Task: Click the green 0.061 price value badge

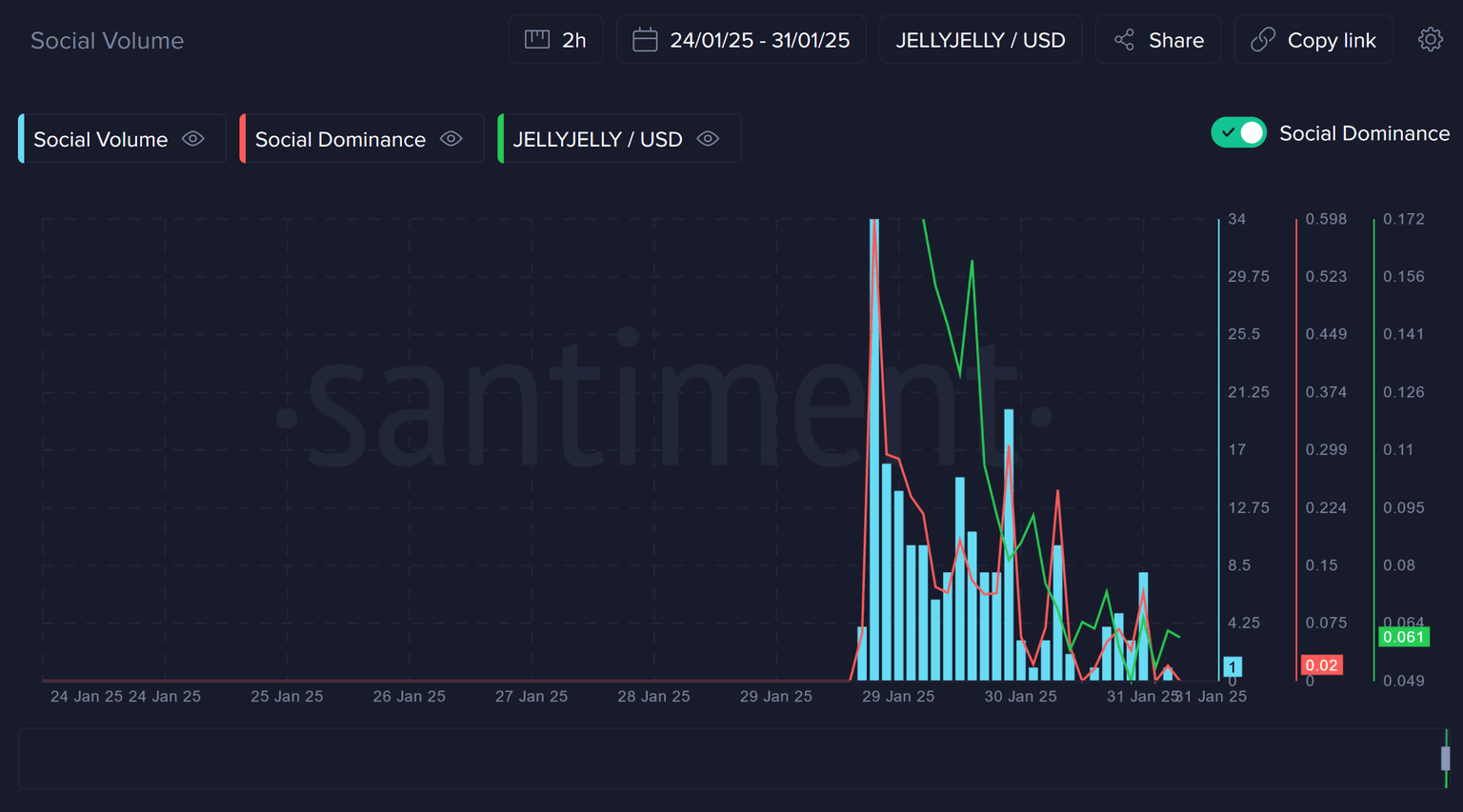Action: coord(1403,637)
